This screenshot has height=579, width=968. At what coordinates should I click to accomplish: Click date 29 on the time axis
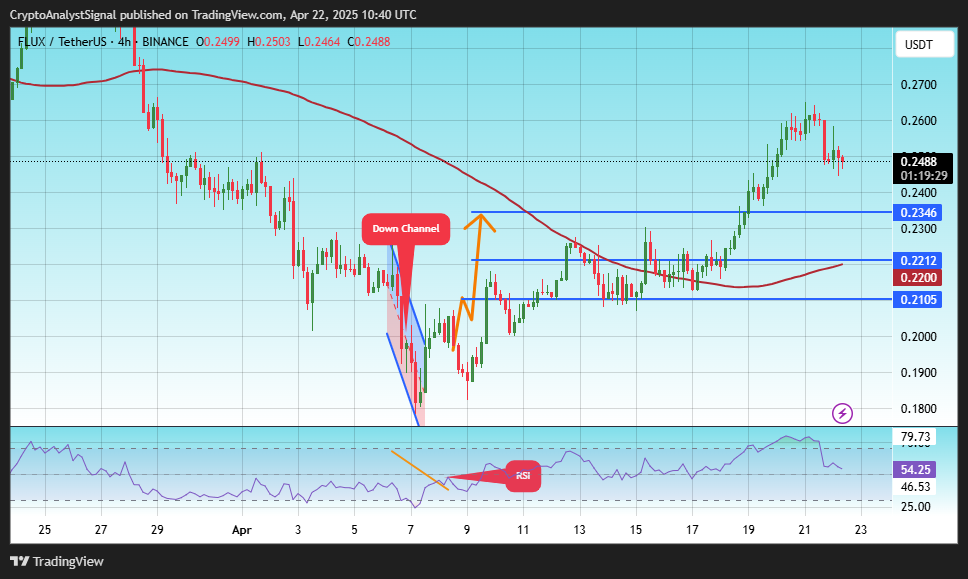157,530
